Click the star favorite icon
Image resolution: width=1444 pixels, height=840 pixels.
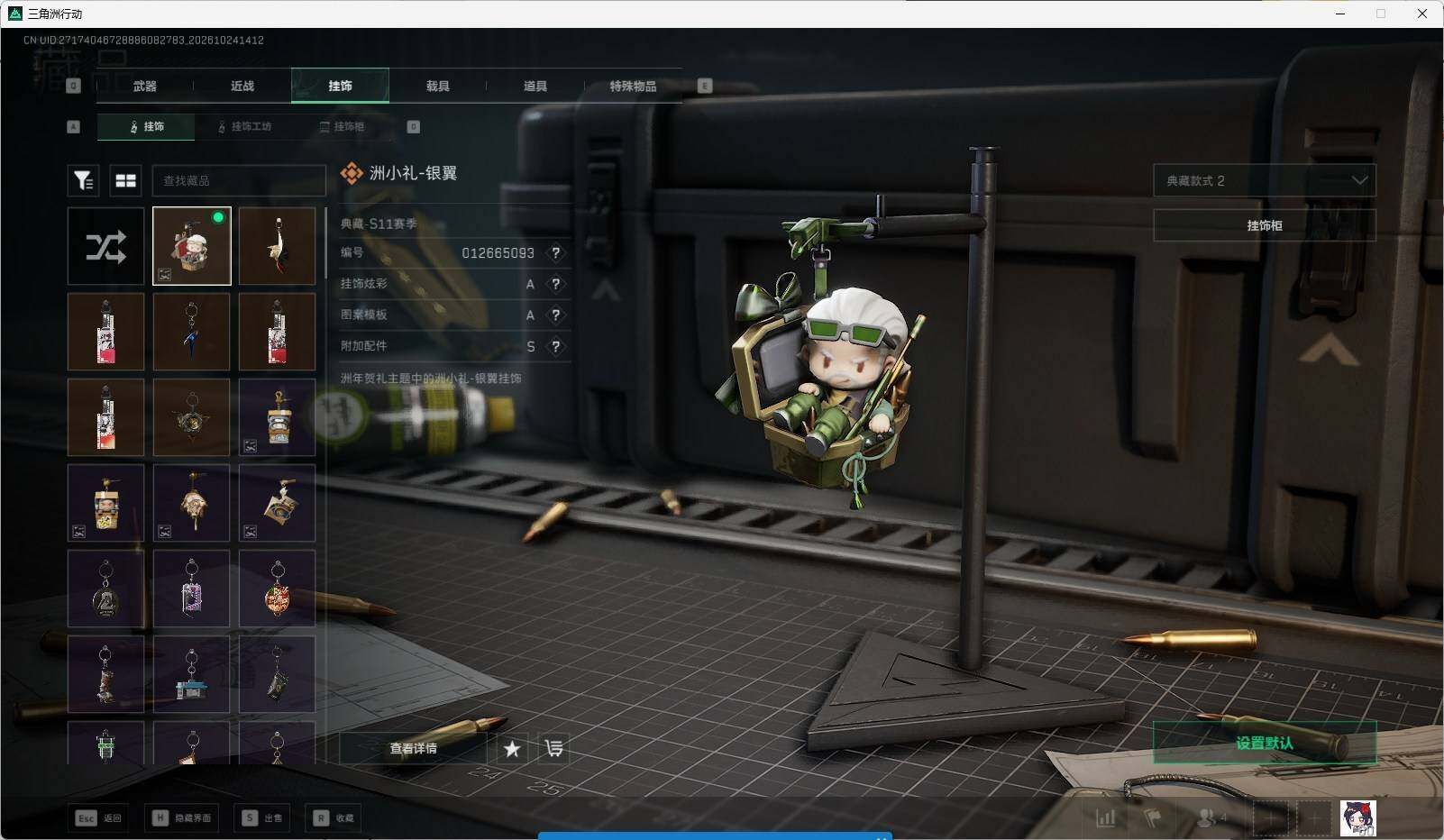click(x=512, y=749)
